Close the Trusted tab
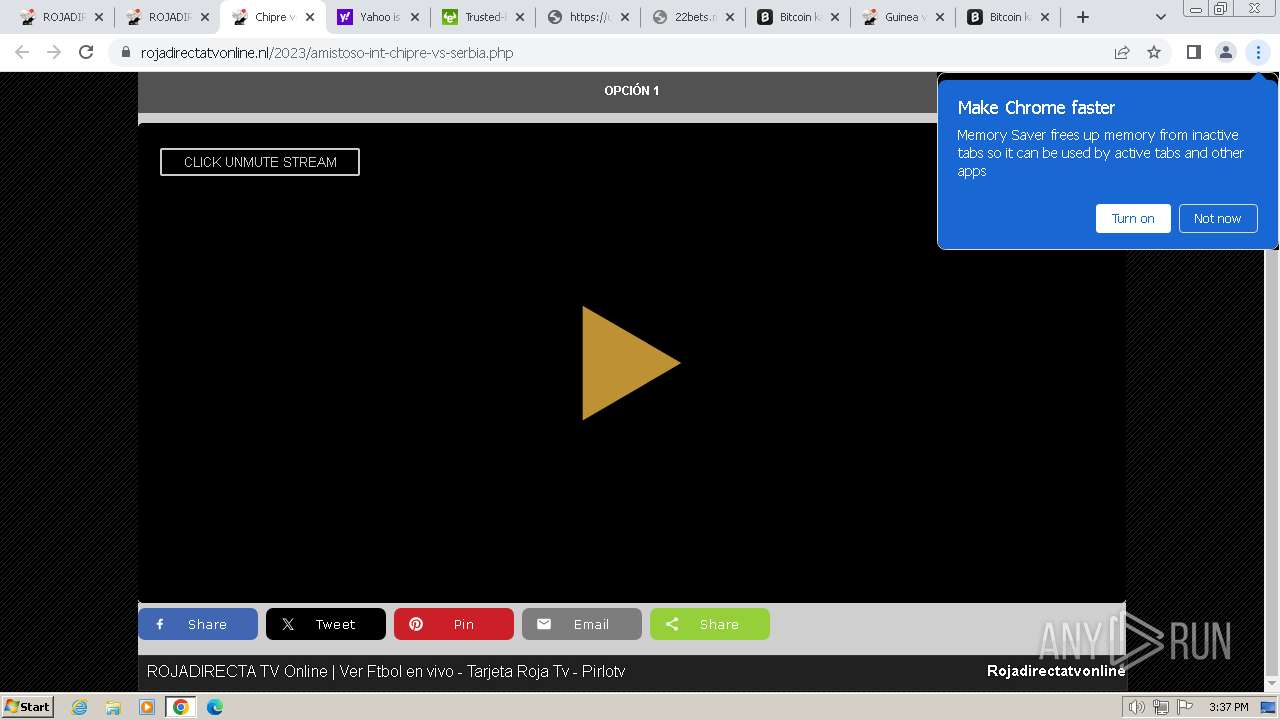 tap(520, 17)
